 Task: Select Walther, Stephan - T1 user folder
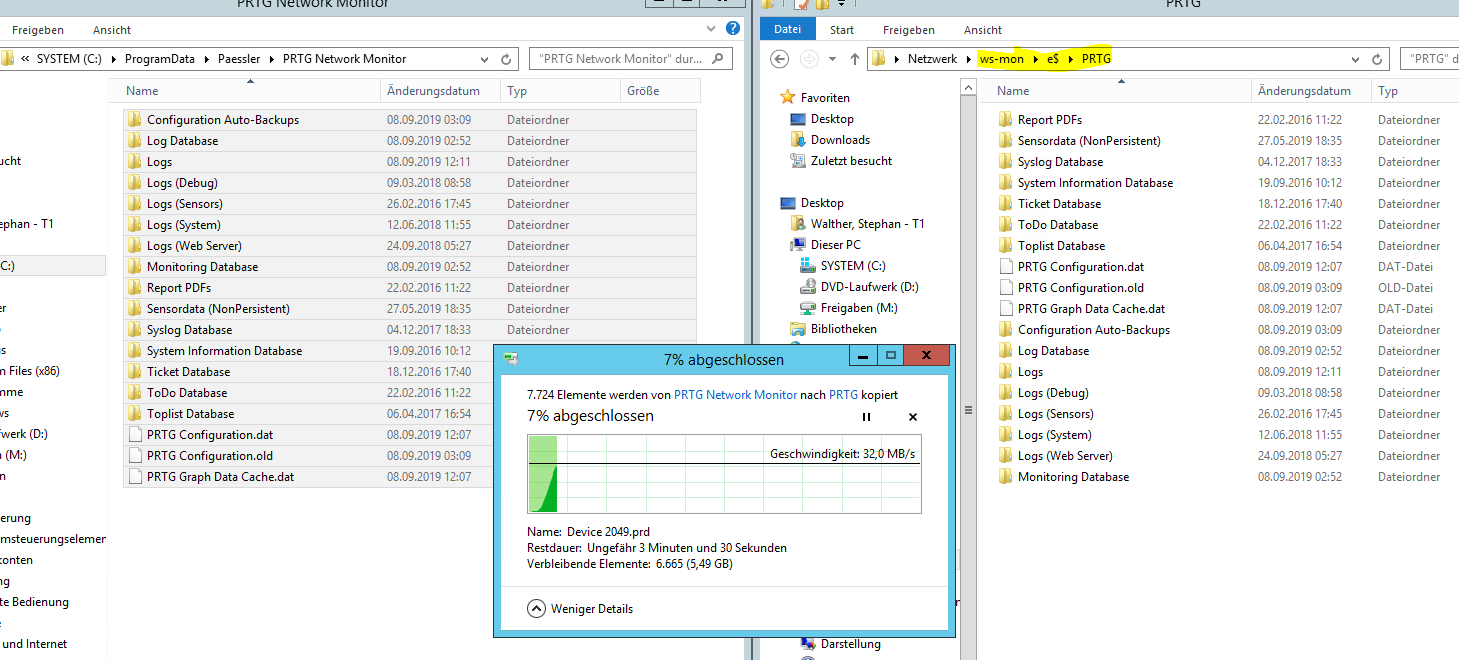click(x=867, y=224)
